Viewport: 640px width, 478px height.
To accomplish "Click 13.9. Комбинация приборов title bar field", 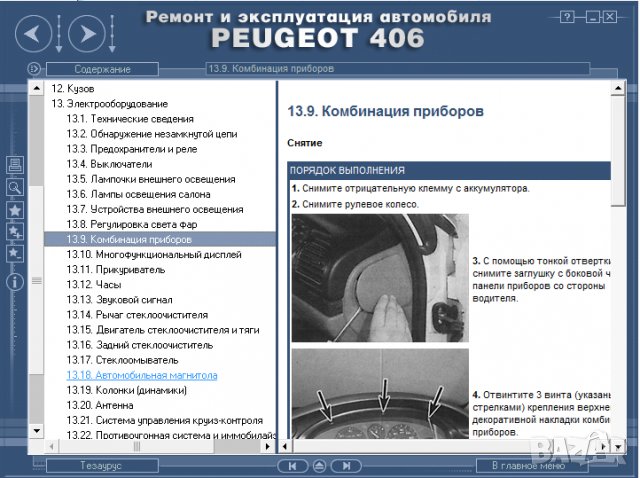I will [x=398, y=69].
